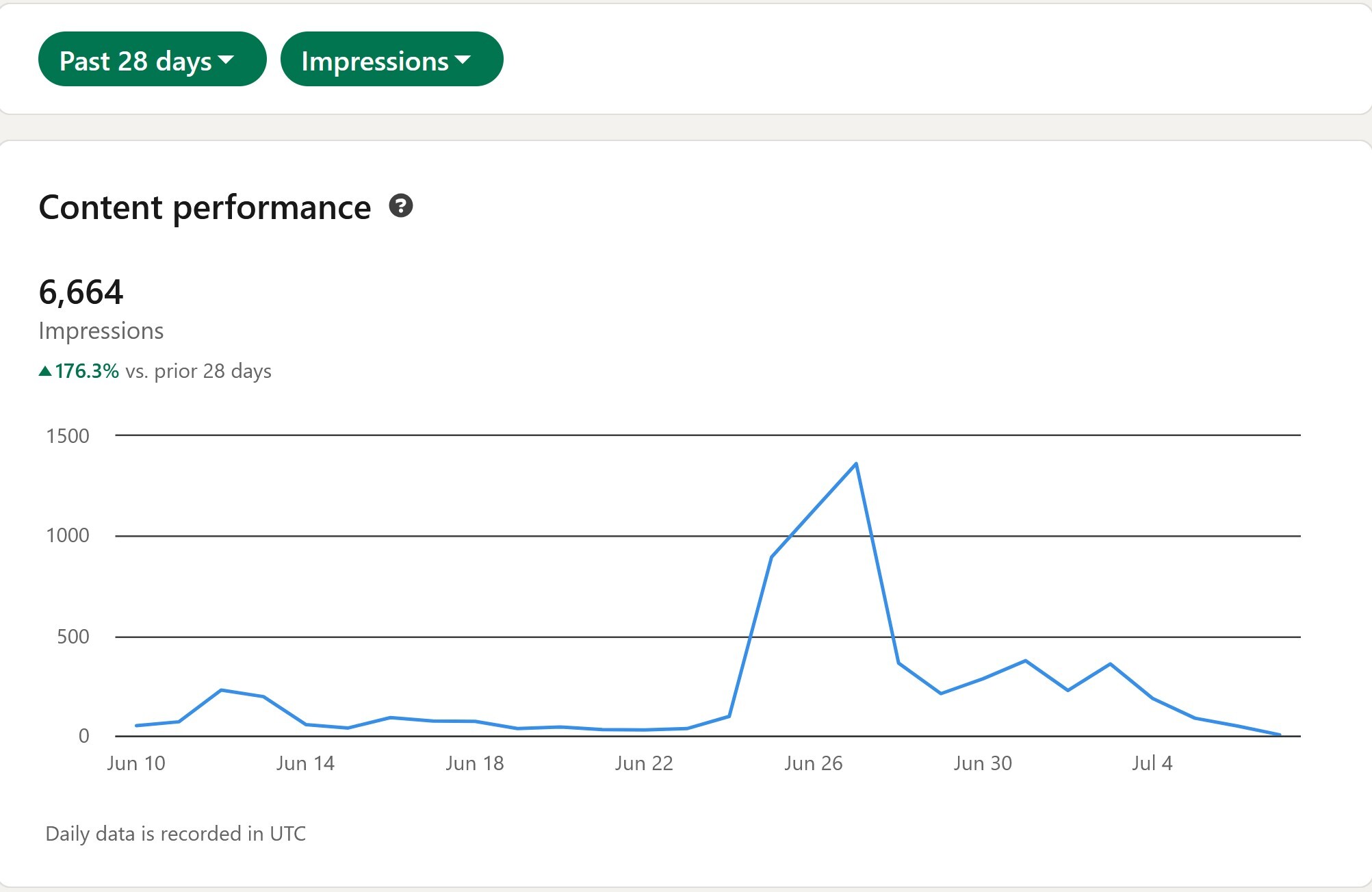Click the chart peak near Jun 27
The width and height of the screenshot is (1372, 892).
(x=856, y=464)
